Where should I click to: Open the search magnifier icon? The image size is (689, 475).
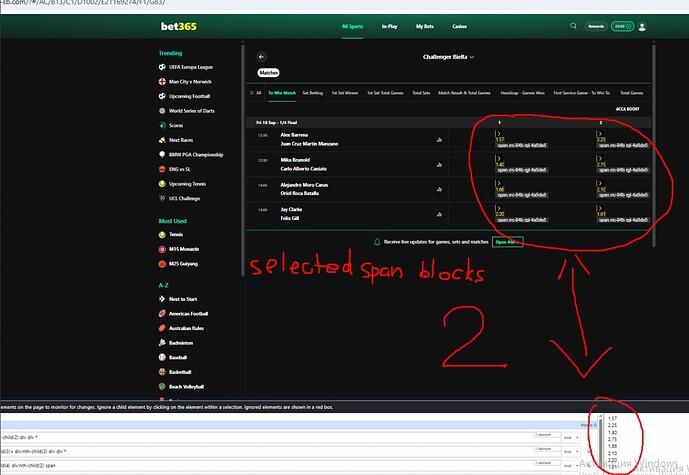(x=573, y=26)
